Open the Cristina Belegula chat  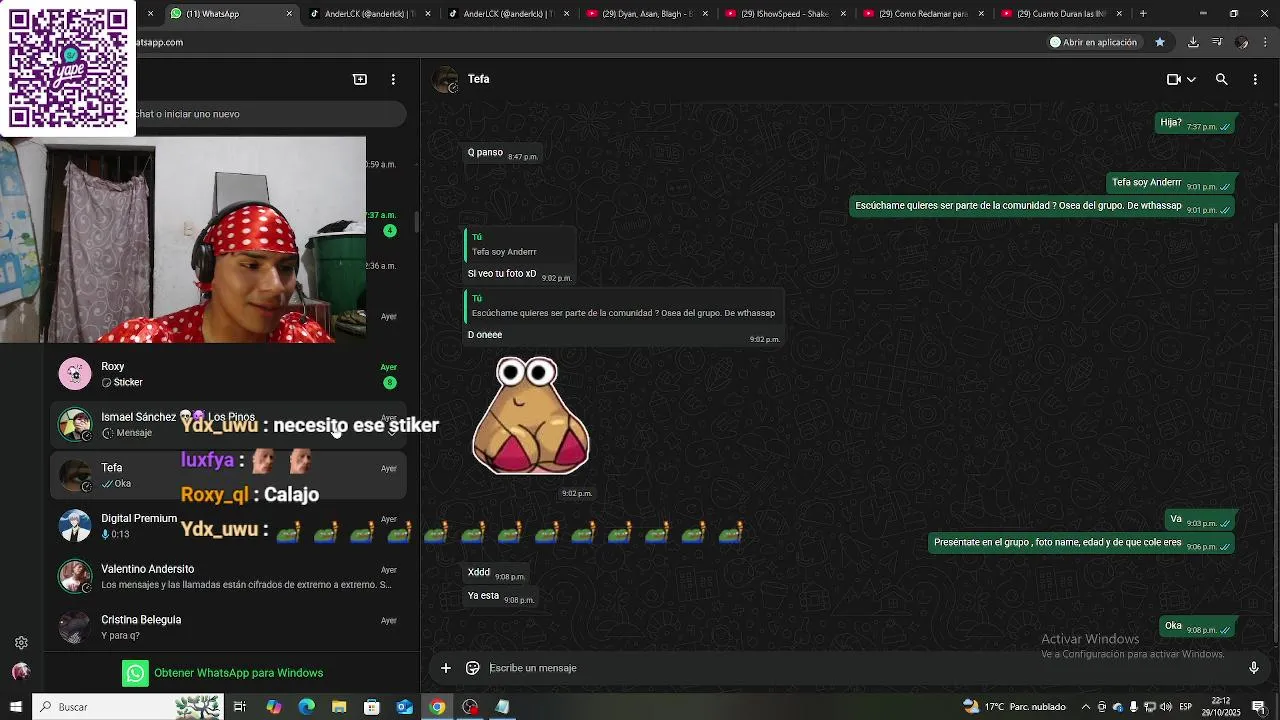coord(229,627)
